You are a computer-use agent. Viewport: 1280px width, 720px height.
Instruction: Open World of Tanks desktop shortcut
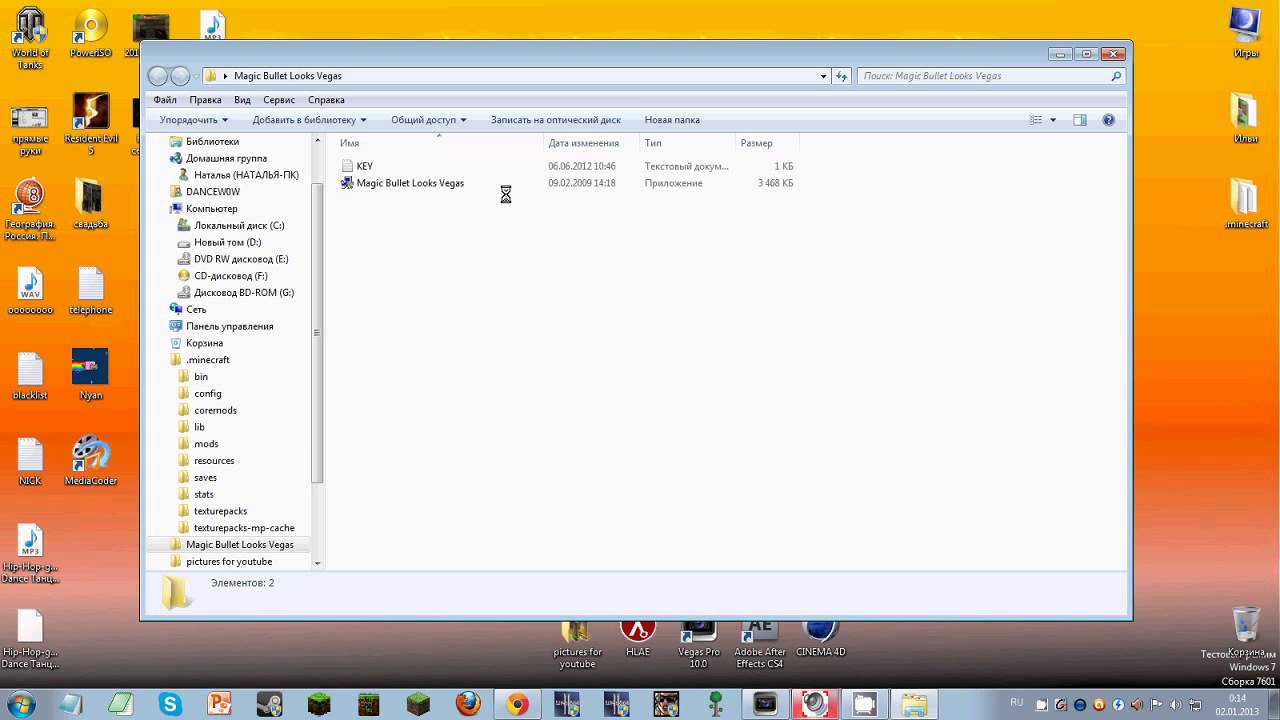click(x=30, y=38)
